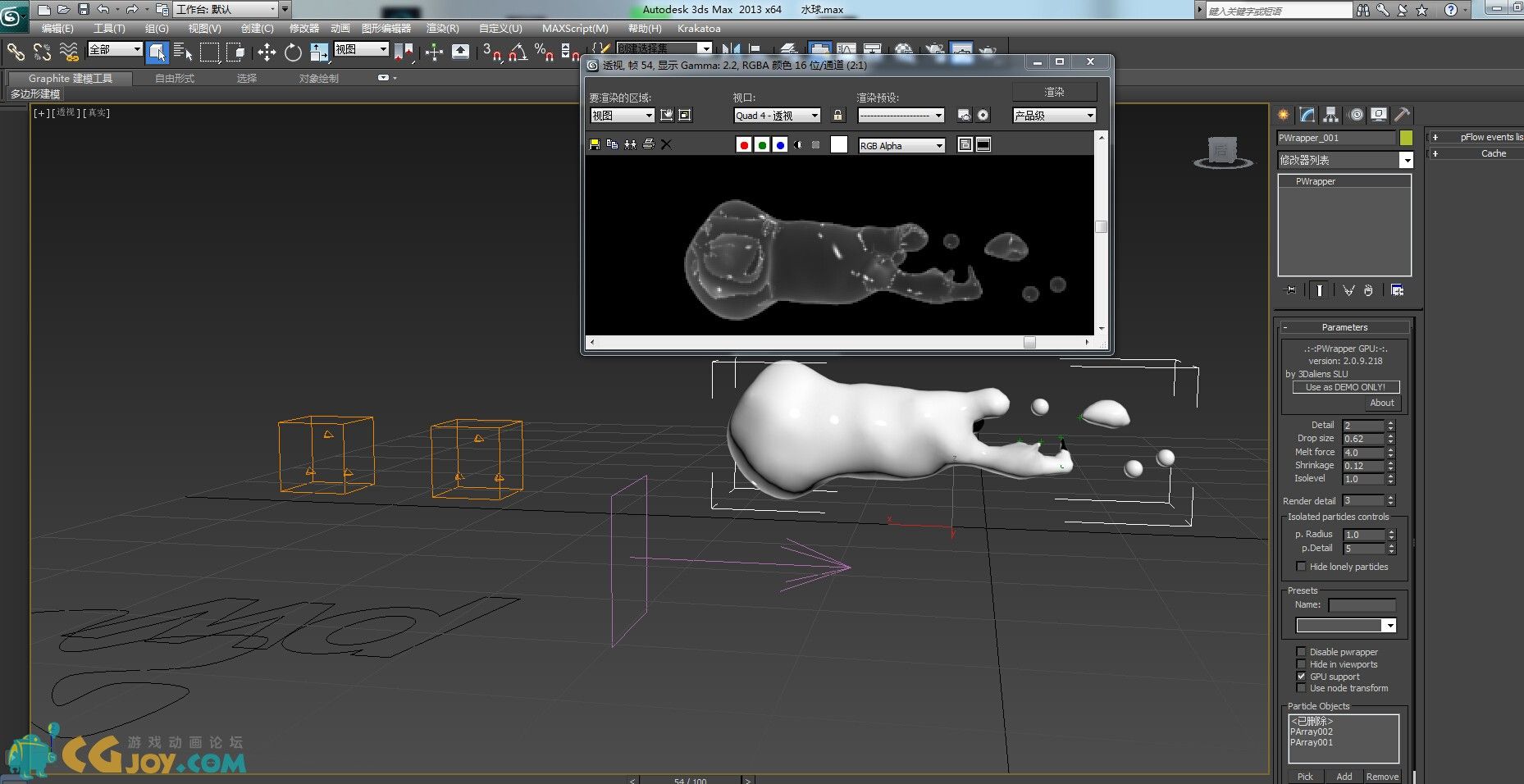Toggle Angle Snap tool
Image resolution: width=1524 pixels, height=784 pixels.
pyautogui.click(x=518, y=52)
